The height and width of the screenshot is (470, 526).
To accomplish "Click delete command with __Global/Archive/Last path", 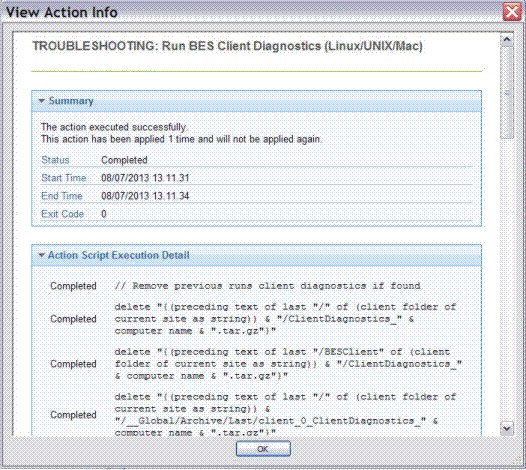I will click(x=285, y=415).
